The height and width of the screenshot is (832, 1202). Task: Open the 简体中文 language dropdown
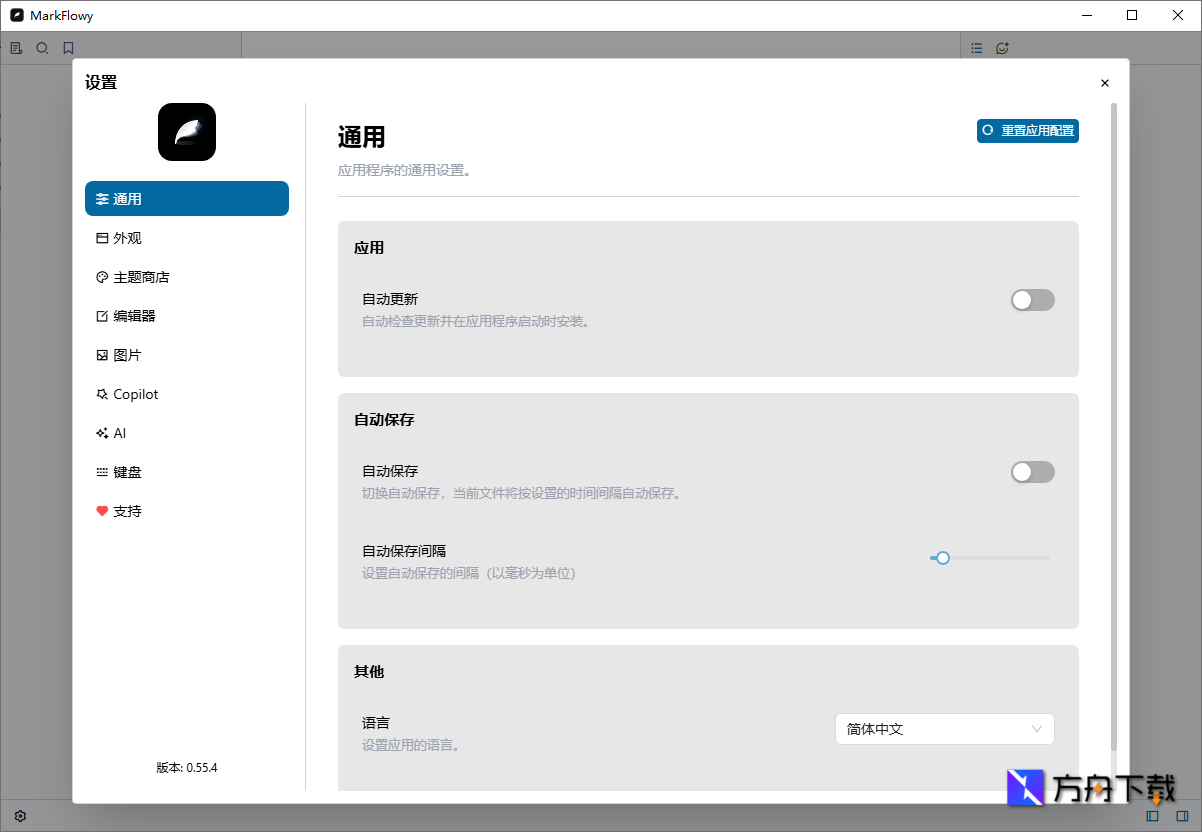pyautogui.click(x=944, y=729)
